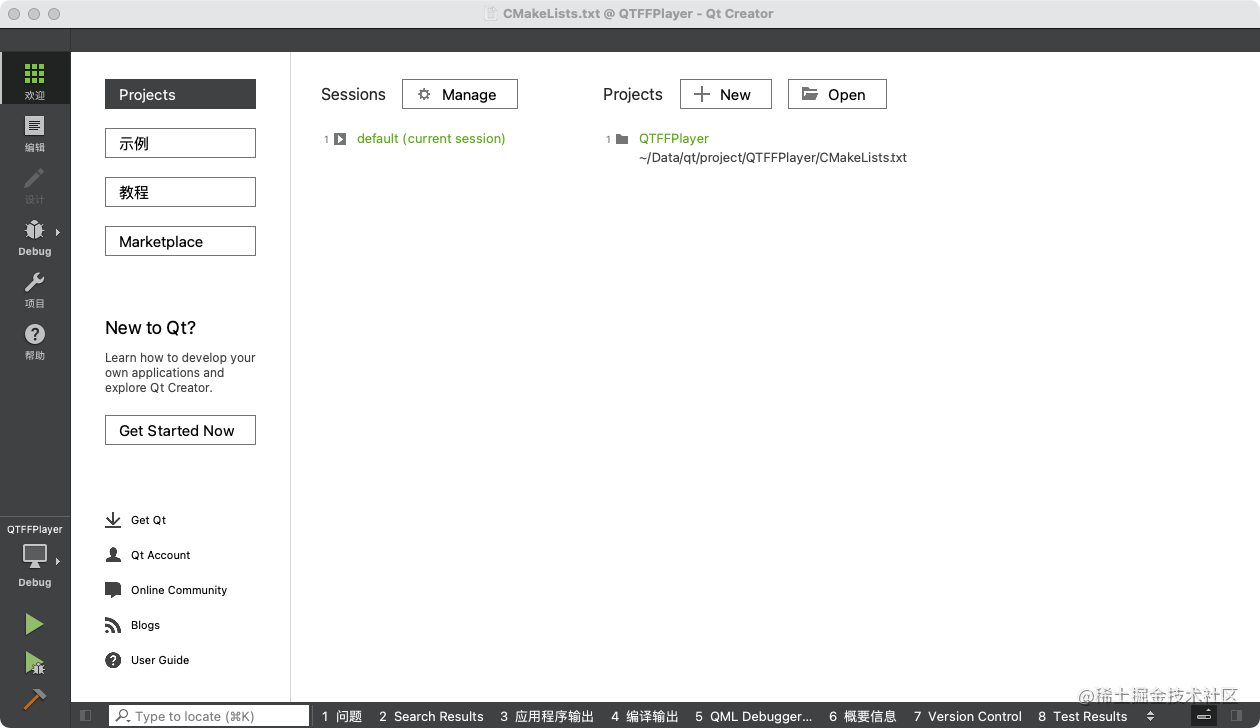The image size is (1260, 728).
Task: Click the Qt Account person icon
Action: click(x=113, y=555)
